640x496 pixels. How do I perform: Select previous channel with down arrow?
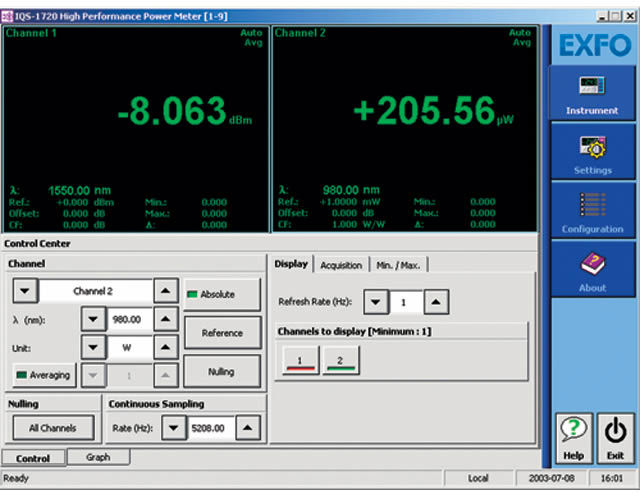(x=25, y=291)
